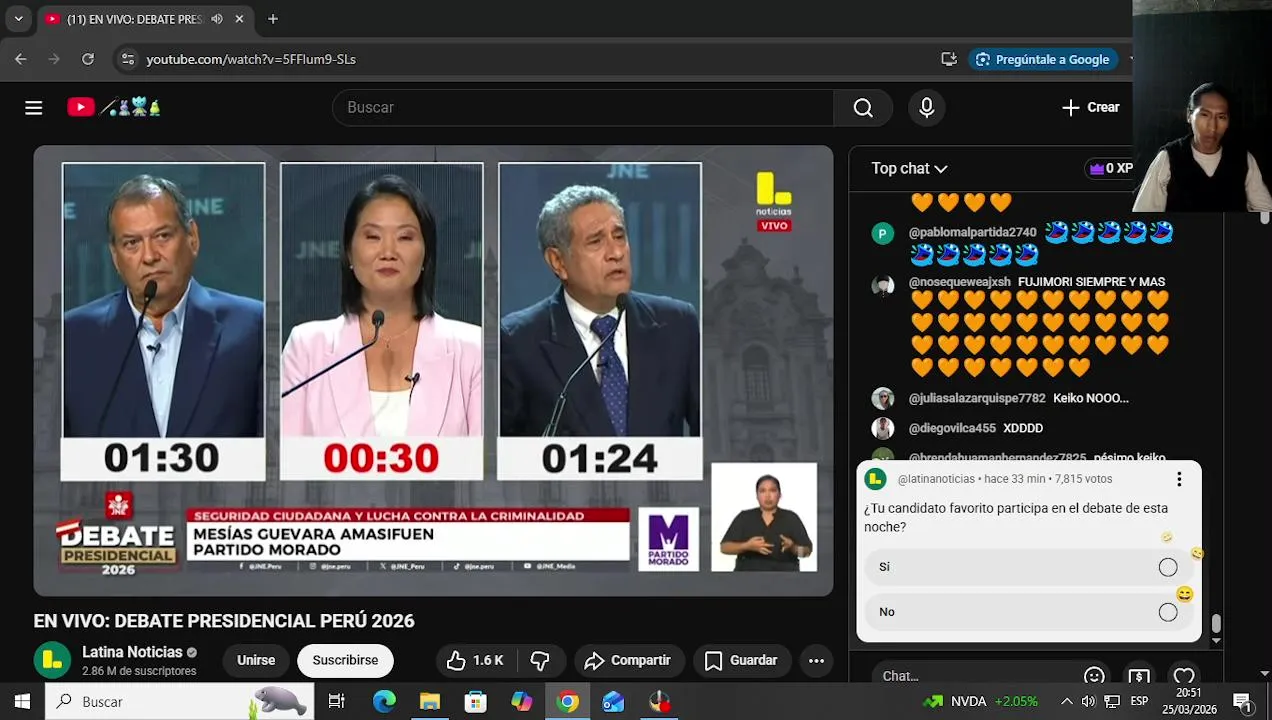Click the 0 XP crown badge
The height and width of the screenshot is (720, 1272).
pos(1110,168)
